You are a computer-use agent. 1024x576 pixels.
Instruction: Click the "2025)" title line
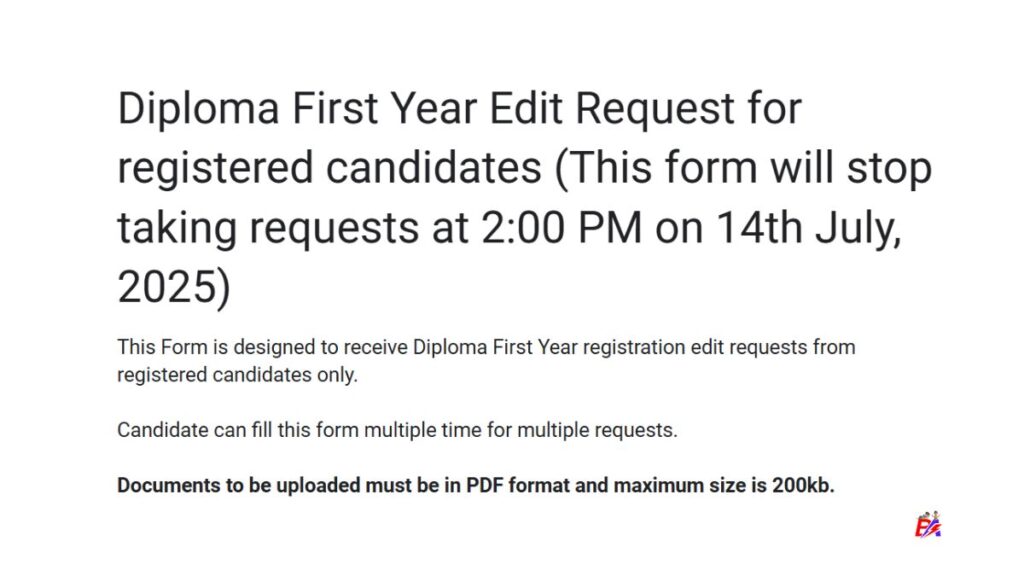point(174,288)
